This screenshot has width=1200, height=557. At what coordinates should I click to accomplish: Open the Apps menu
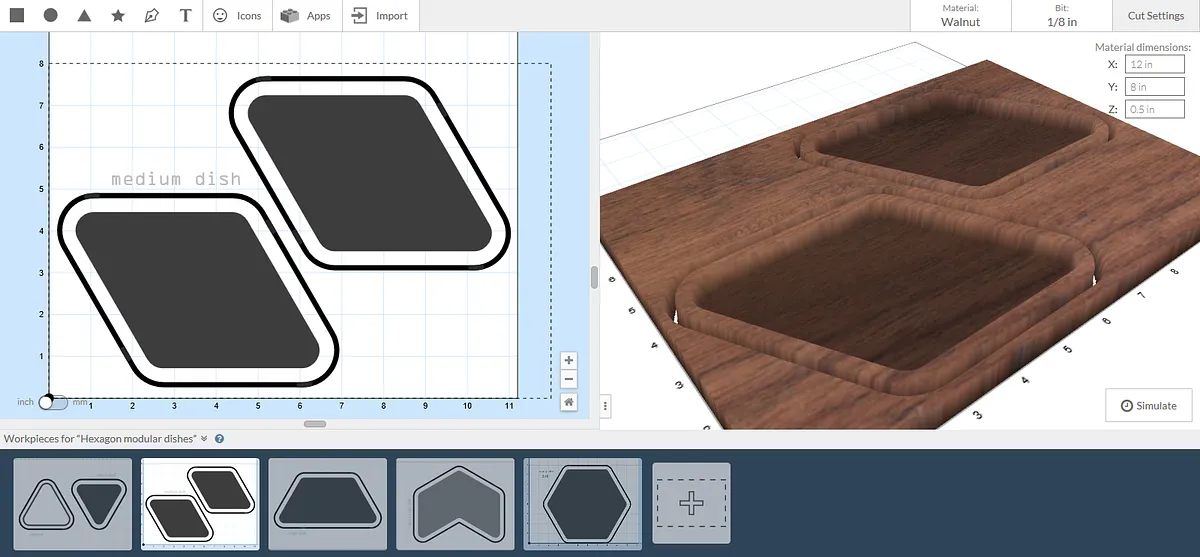[306, 16]
